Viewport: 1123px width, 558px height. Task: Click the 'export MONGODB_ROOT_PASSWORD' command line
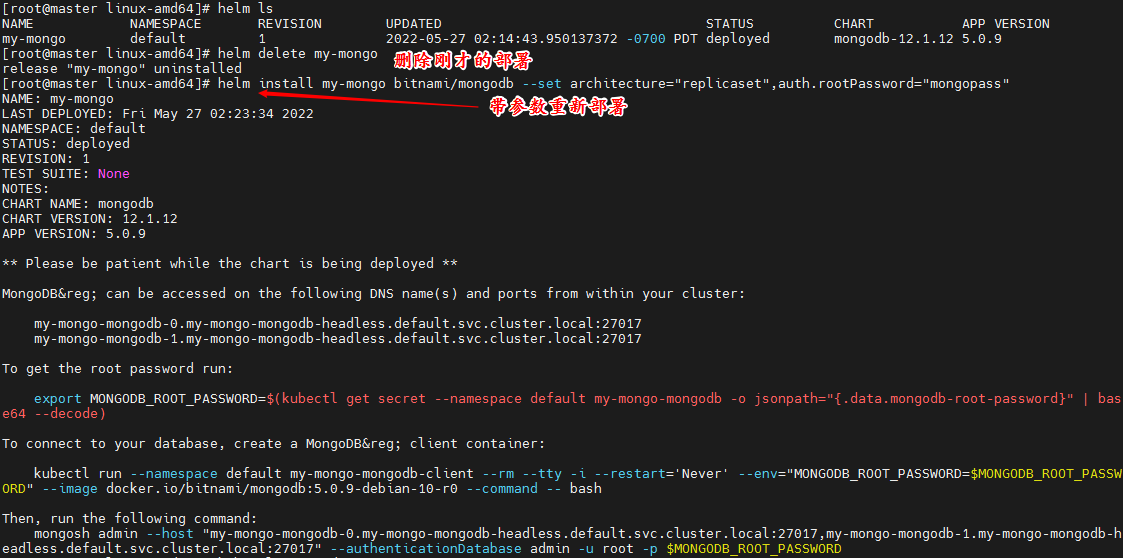(578, 399)
